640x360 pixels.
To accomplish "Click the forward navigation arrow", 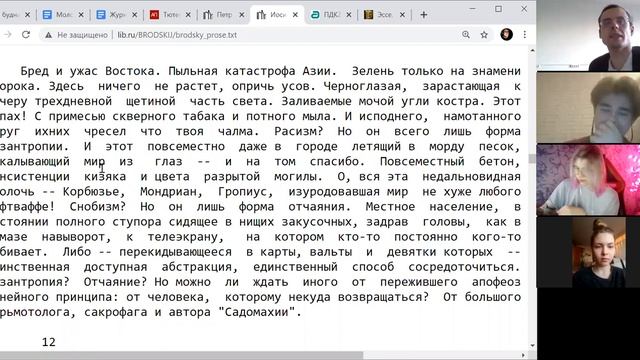I will pos(7,35).
